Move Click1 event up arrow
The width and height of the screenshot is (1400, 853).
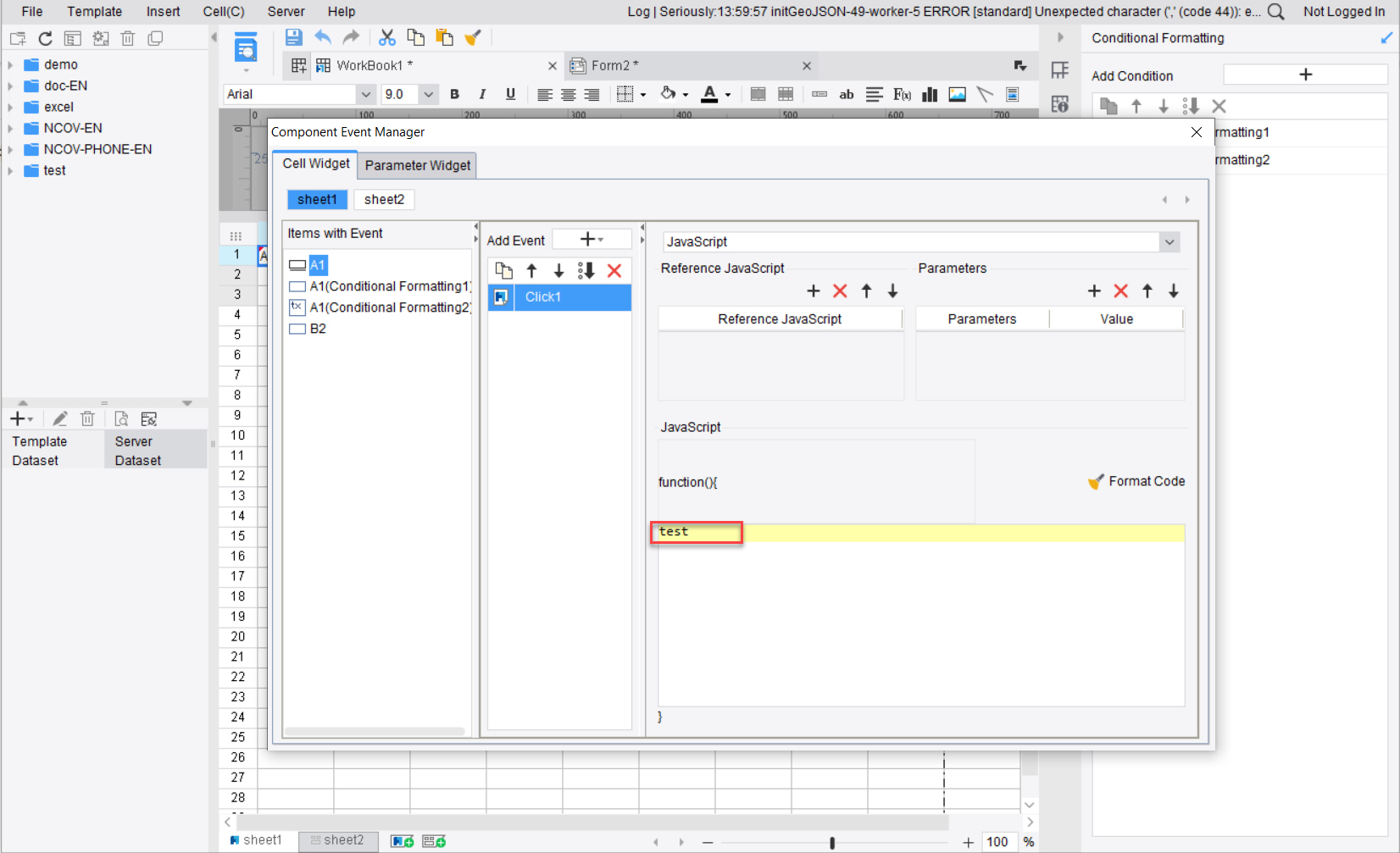click(531, 271)
